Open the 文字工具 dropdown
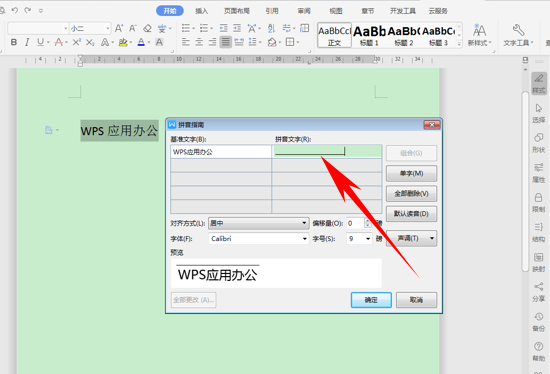This screenshot has height=374, width=550. click(518, 35)
